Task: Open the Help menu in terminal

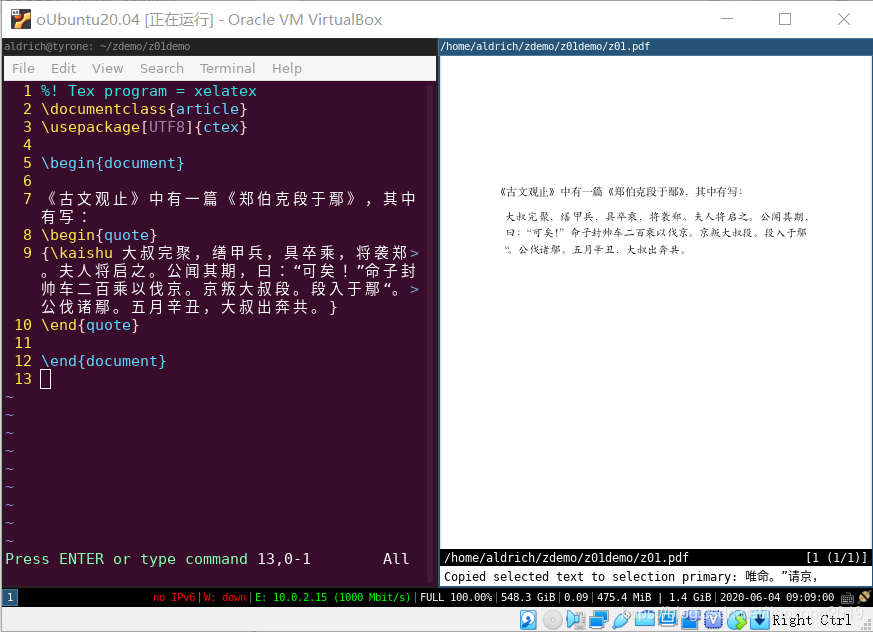Action: tap(287, 68)
